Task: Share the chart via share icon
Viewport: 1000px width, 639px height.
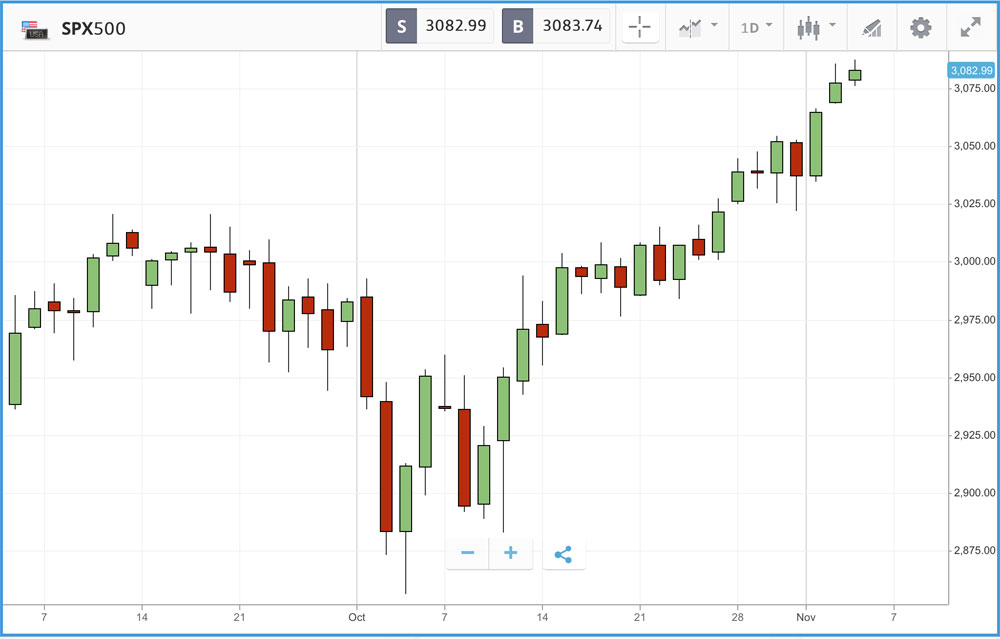Action: [x=563, y=553]
